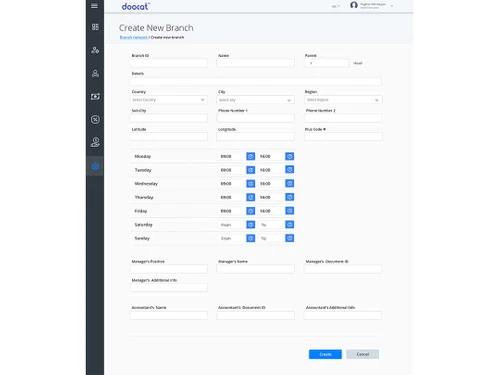The width and height of the screenshot is (500, 375).
Task: Expand the Select City dropdown
Action: [255, 100]
